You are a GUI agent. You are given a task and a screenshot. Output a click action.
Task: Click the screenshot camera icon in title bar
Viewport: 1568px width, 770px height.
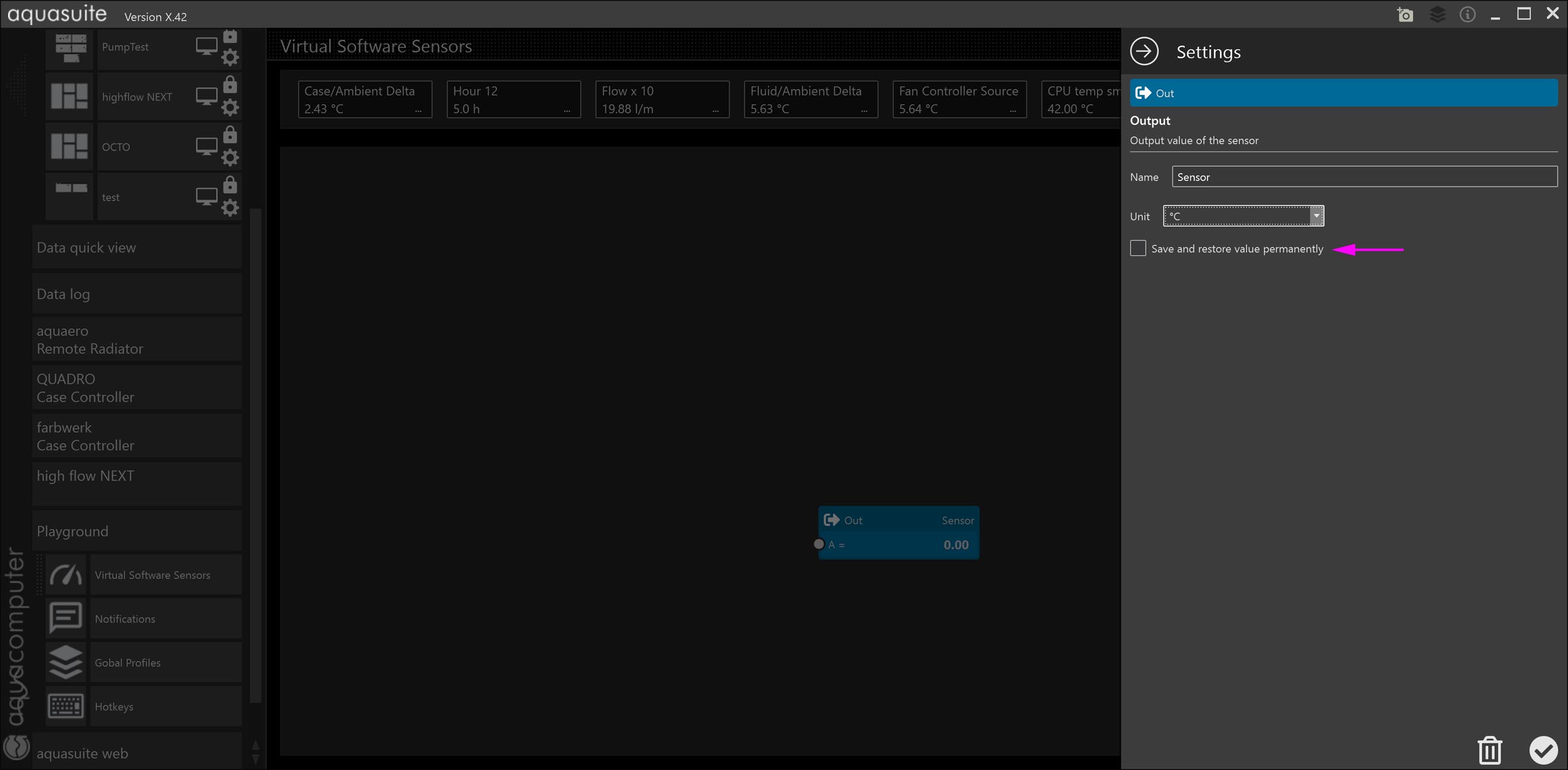1405,14
